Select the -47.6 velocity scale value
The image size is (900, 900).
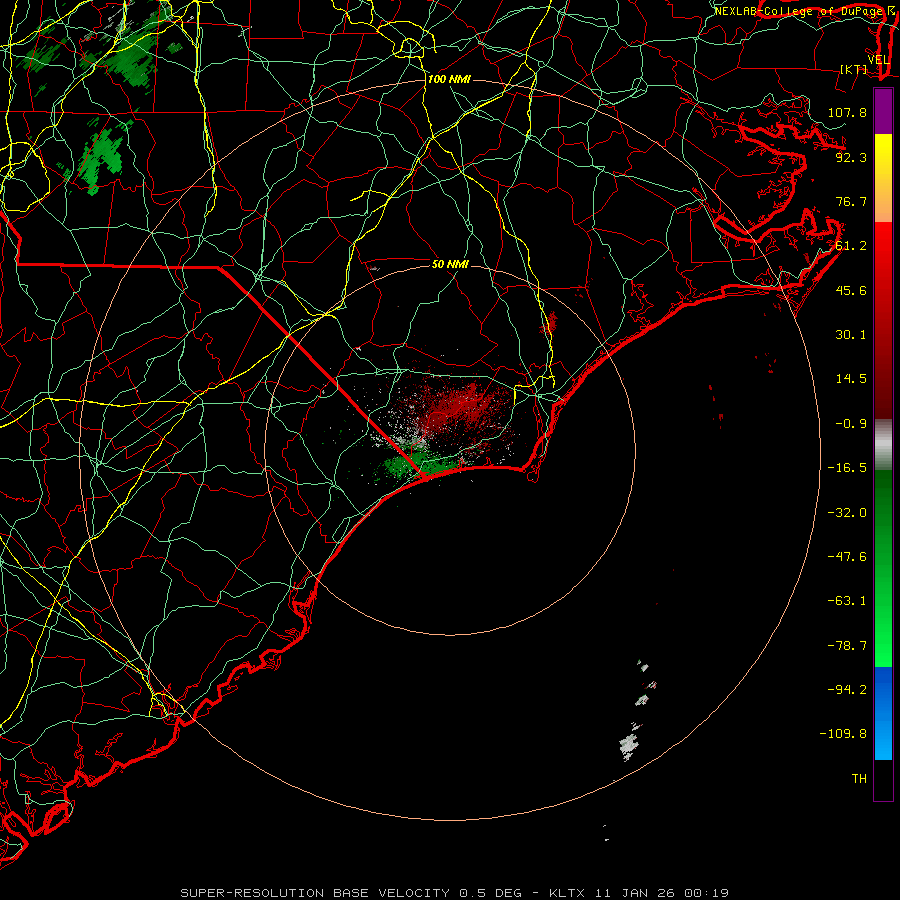[847, 557]
